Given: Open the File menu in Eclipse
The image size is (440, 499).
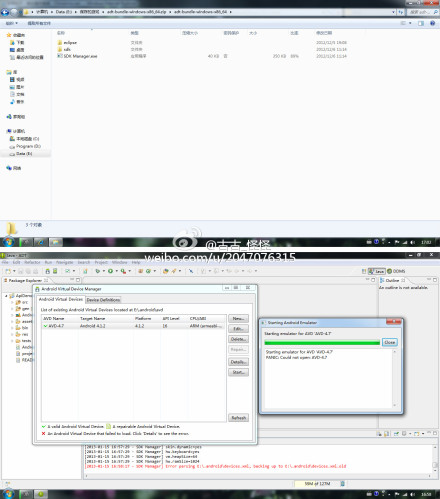Looking at the screenshot, I should click(x=5, y=262).
